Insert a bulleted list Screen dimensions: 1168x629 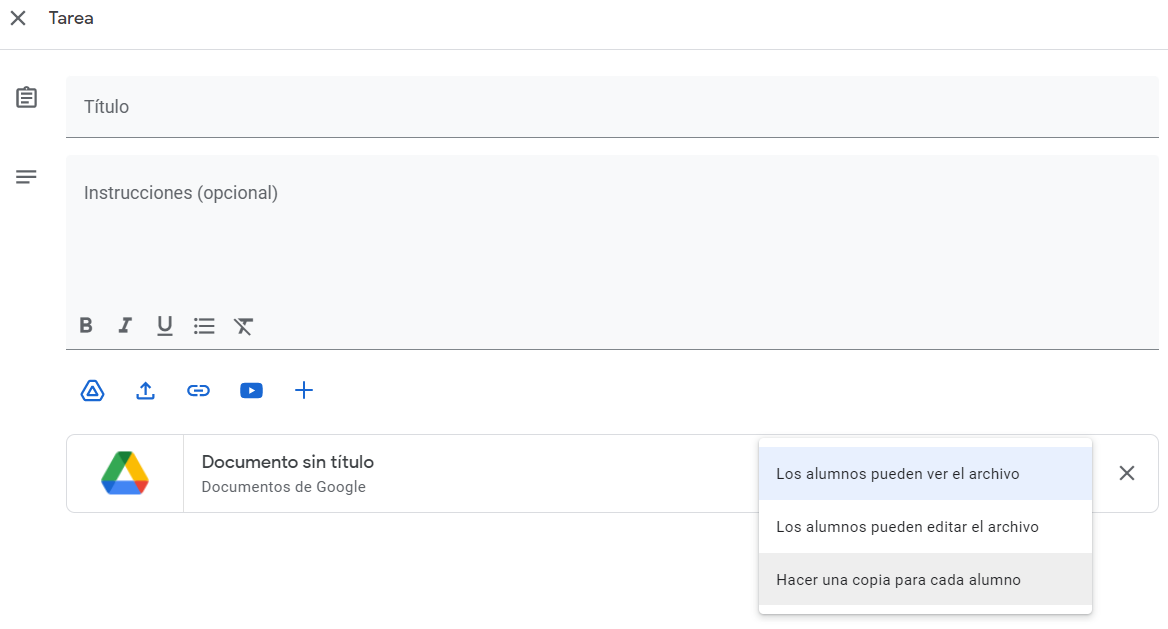[x=204, y=326]
